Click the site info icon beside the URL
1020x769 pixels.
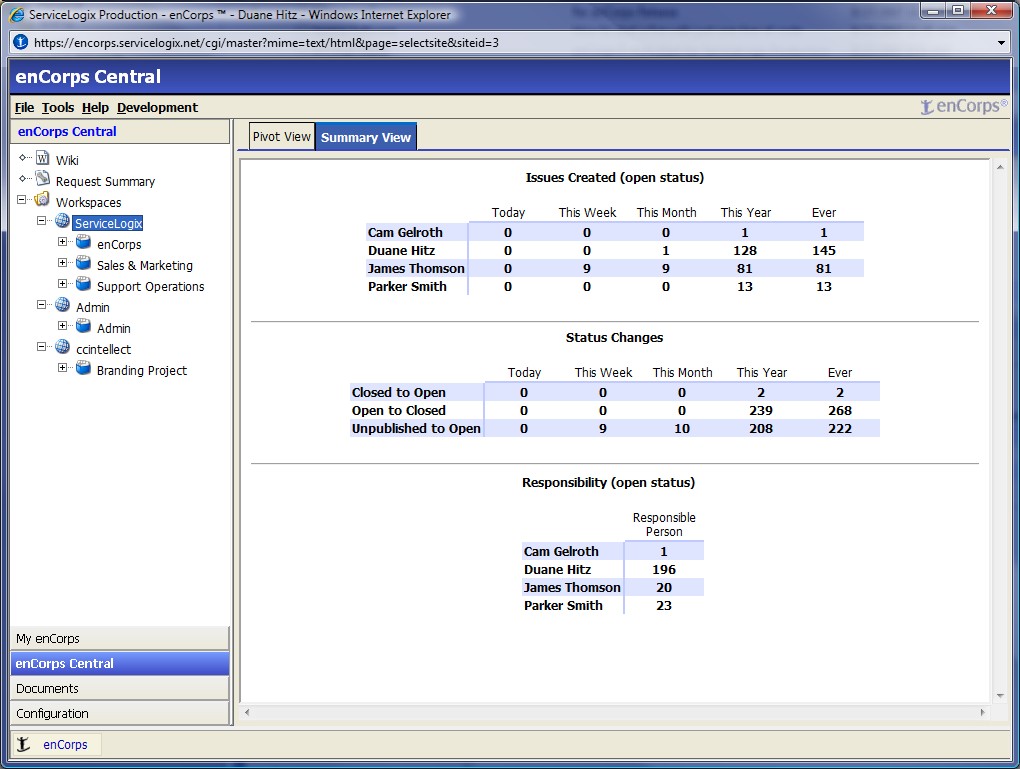[x=21, y=42]
